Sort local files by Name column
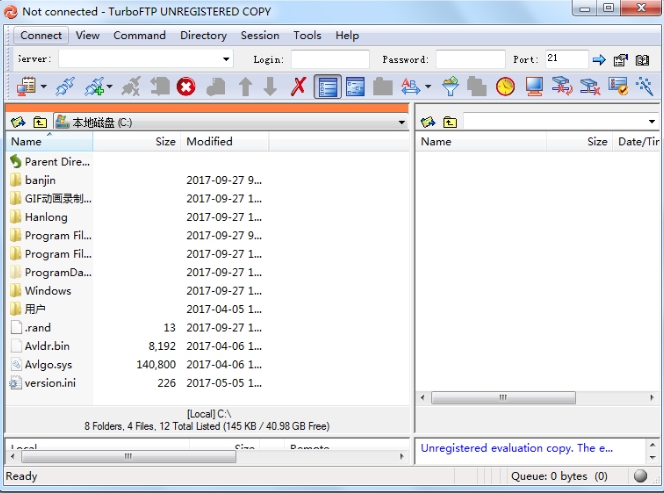This screenshot has height=493, width=664. pyautogui.click(x=49, y=141)
